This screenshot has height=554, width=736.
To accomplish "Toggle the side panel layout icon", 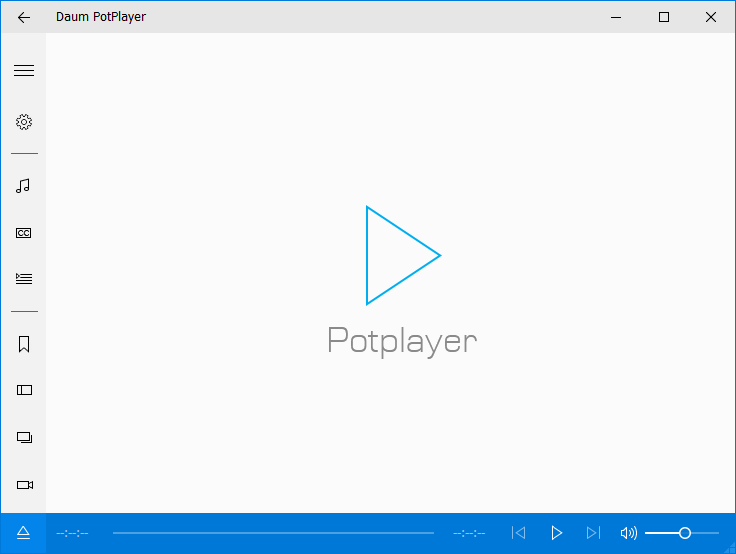I will coord(24,390).
